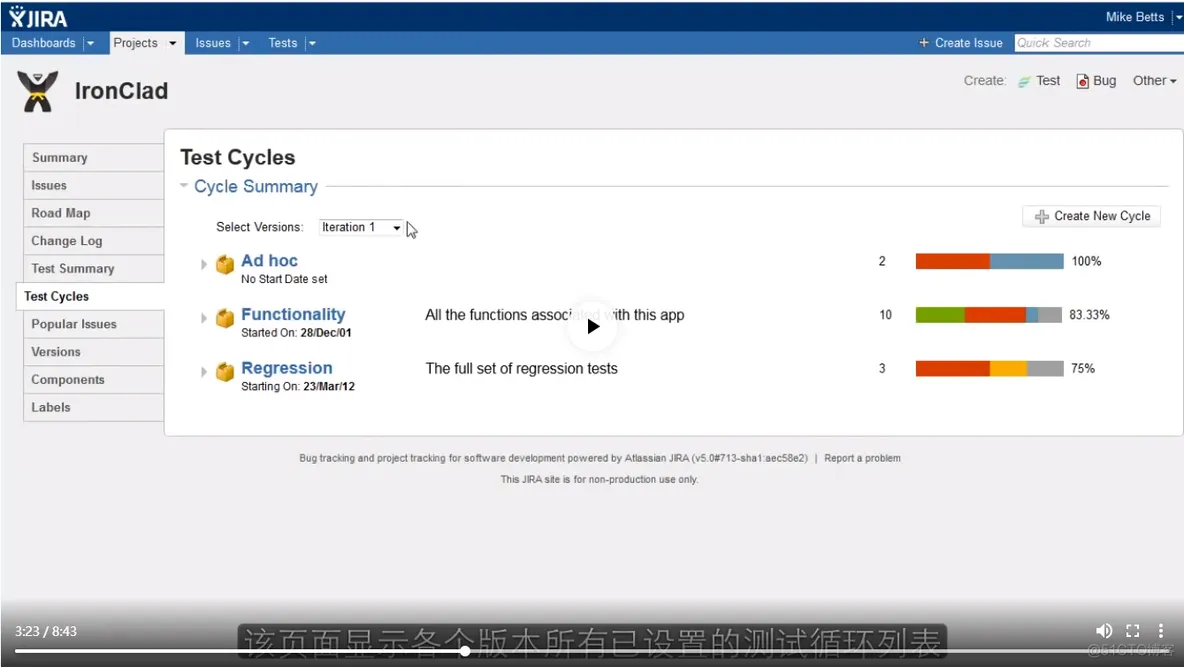Screen dimensions: 1184x667
Task: Click the plus icon beside Create Issue
Action: pyautogui.click(x=923, y=43)
